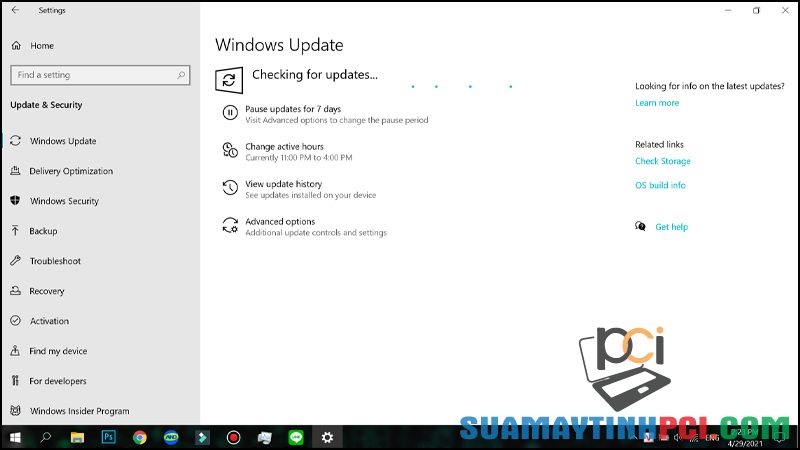The width and height of the screenshot is (800, 450).
Task: Click the Windows Update sync arrows icon in sidebar
Action: click(x=16, y=140)
